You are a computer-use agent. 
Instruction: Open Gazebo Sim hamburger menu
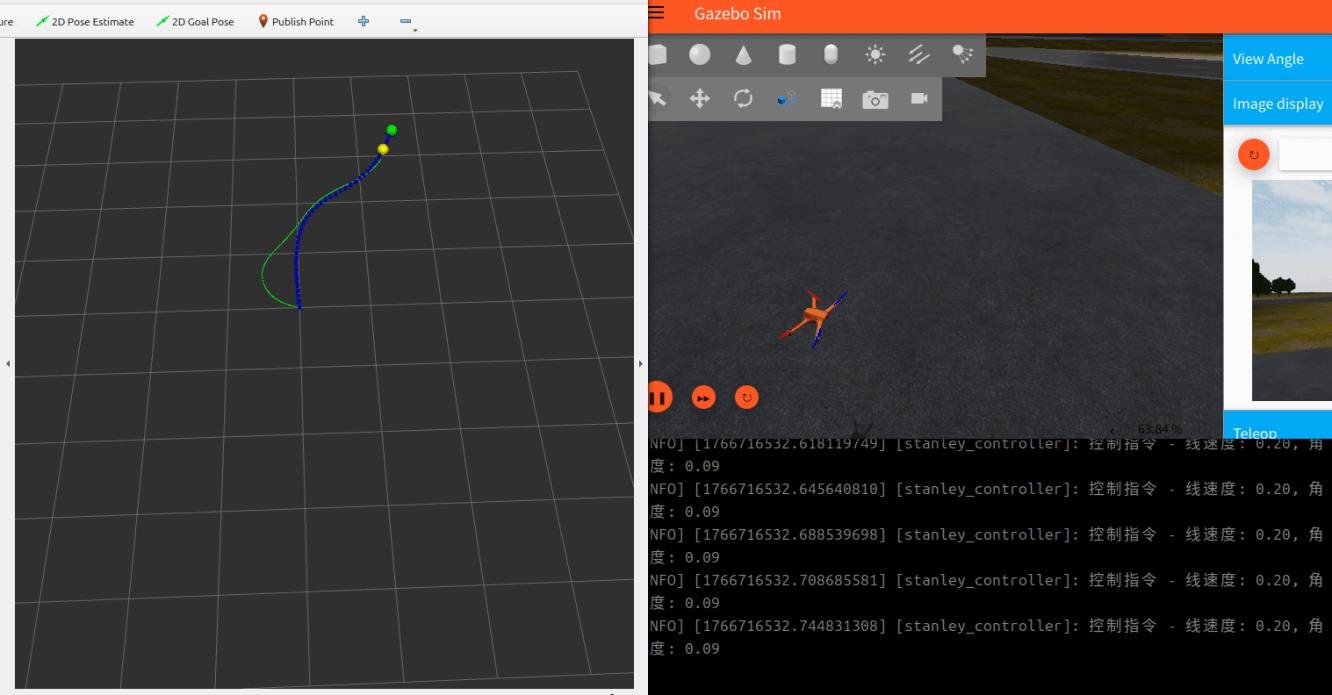[657, 13]
